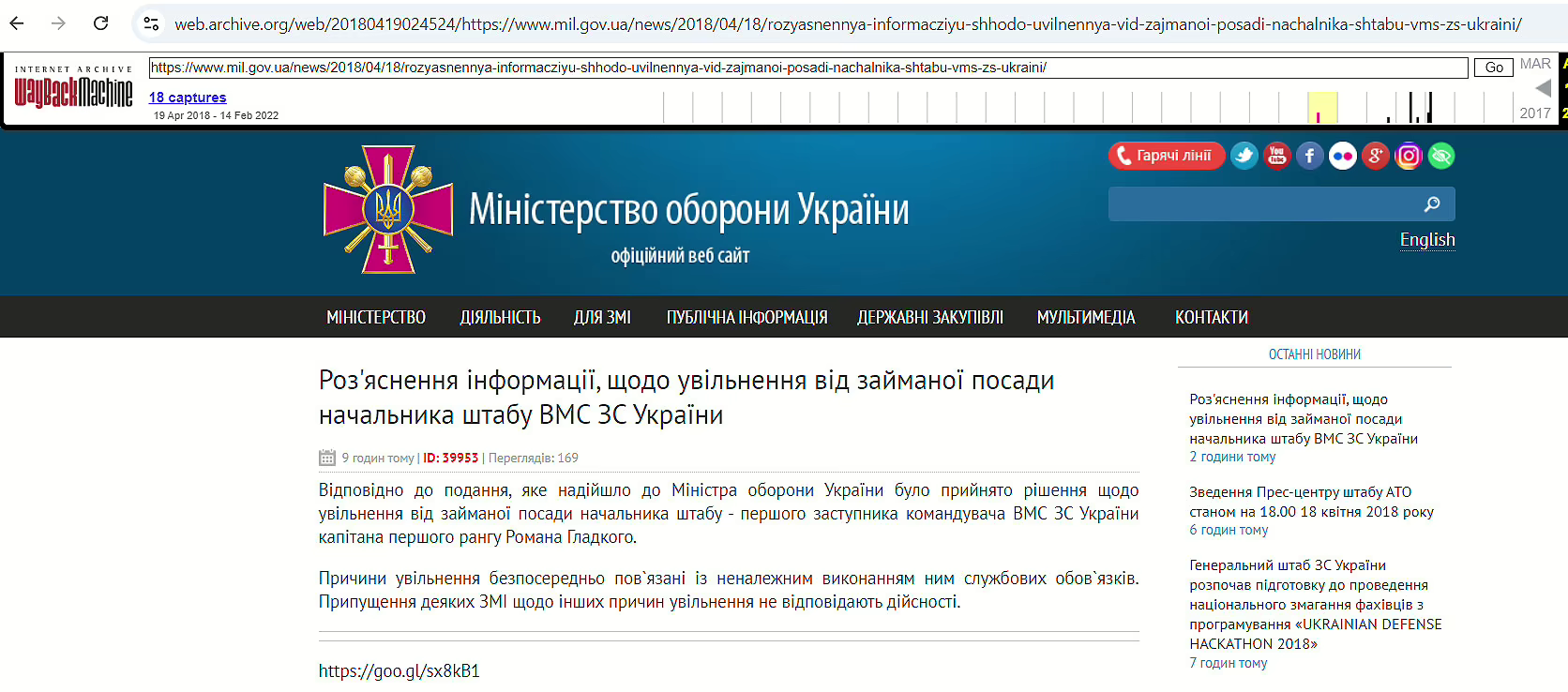Click the site search input field
Screen dimensions: 1568x692
click(x=1261, y=203)
